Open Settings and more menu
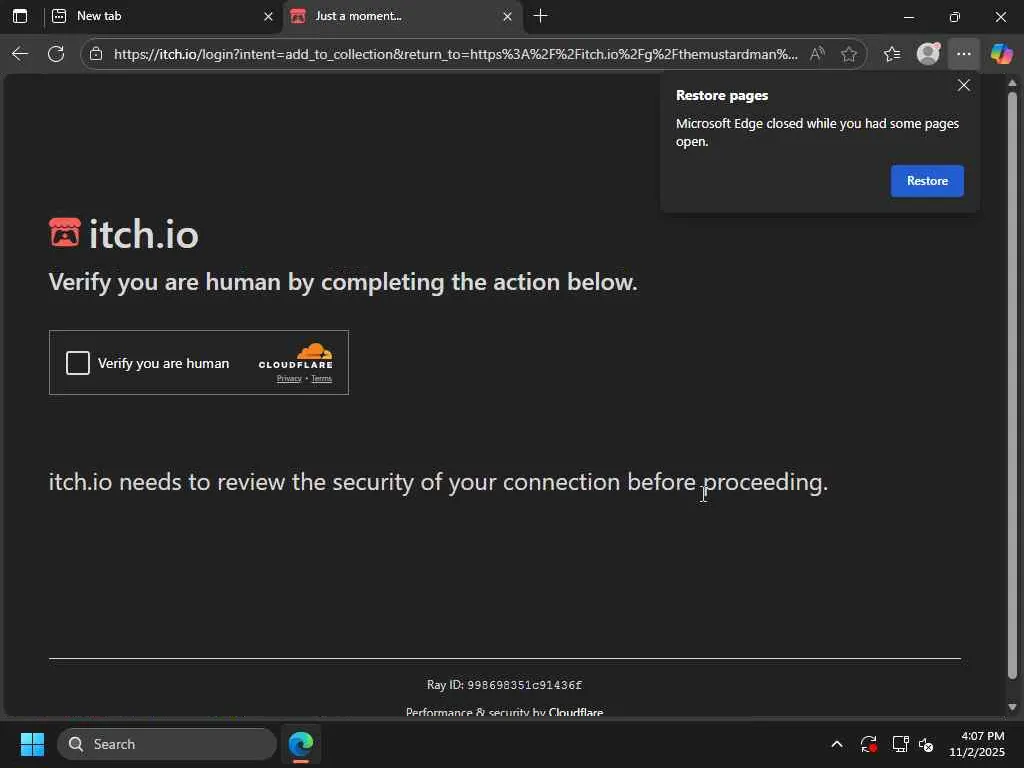Image resolution: width=1024 pixels, height=768 pixels. click(x=963, y=54)
